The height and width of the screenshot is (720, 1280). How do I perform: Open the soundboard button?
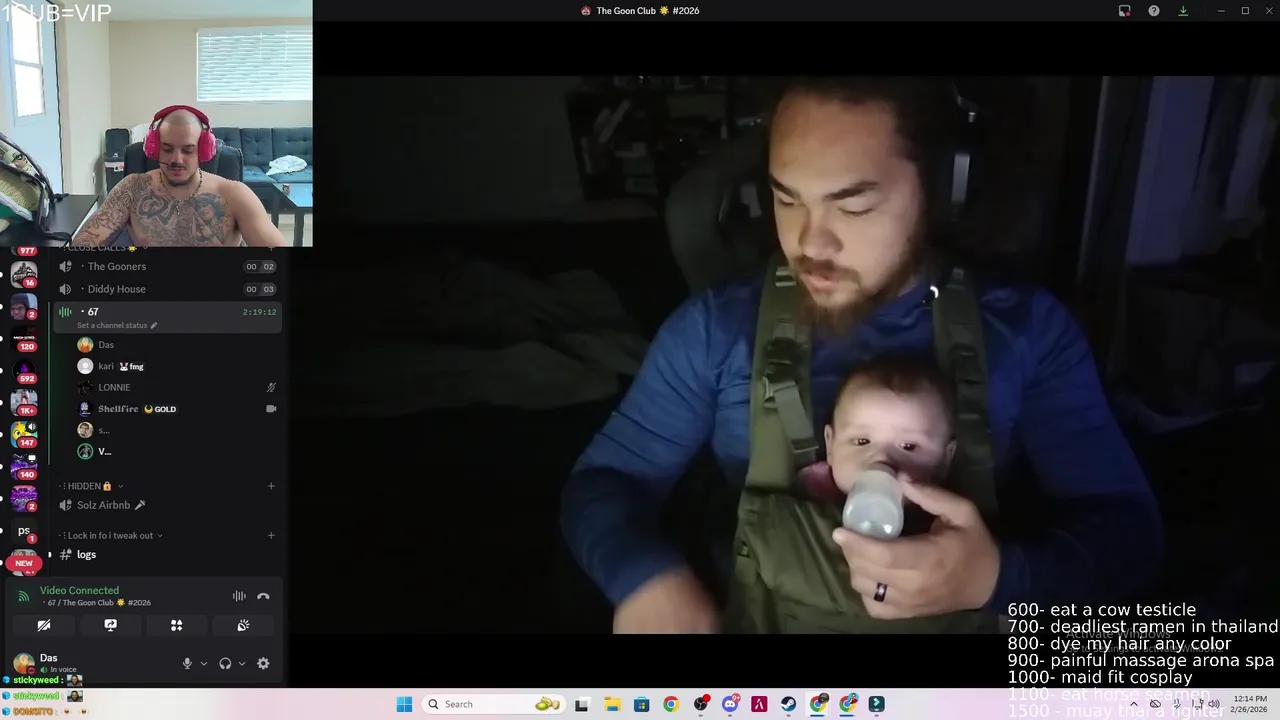tap(243, 625)
